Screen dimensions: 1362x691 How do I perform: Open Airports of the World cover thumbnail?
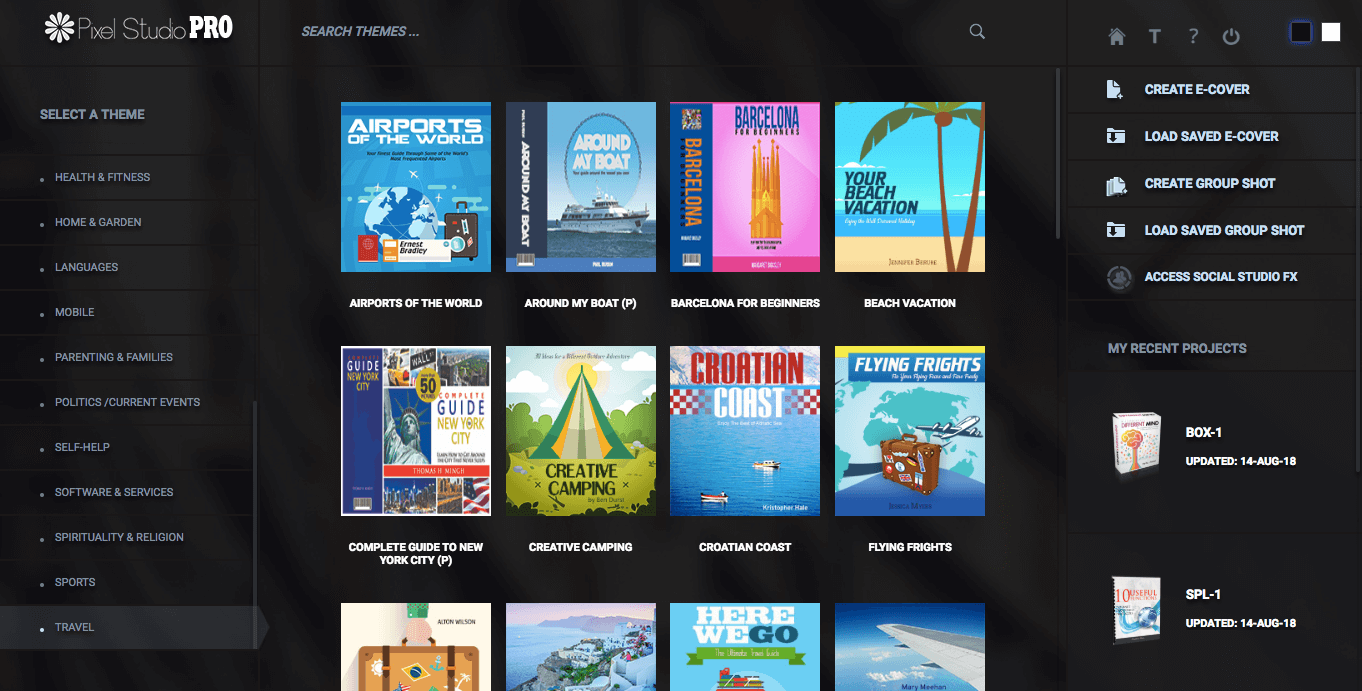coord(416,187)
